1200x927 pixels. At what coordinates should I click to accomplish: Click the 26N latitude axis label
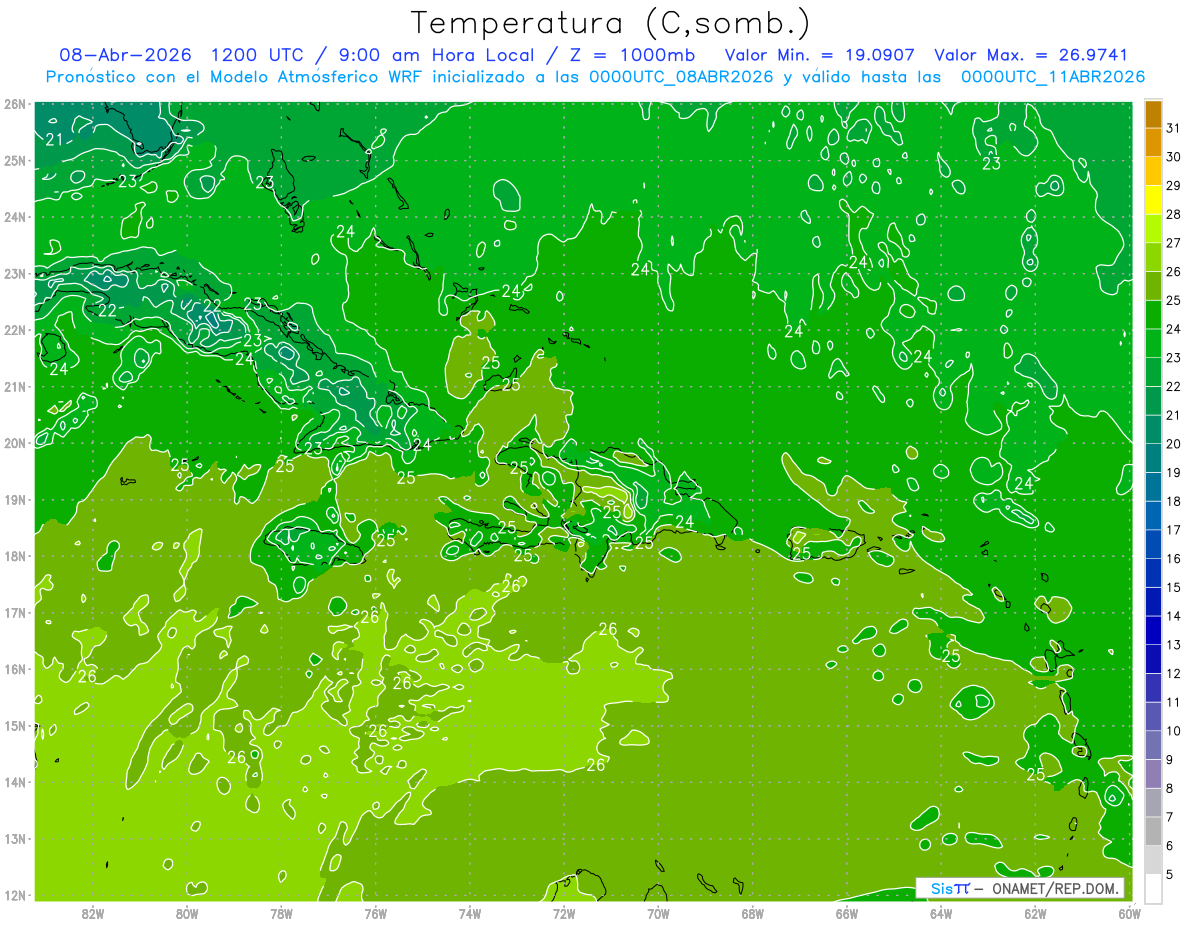[x=15, y=104]
